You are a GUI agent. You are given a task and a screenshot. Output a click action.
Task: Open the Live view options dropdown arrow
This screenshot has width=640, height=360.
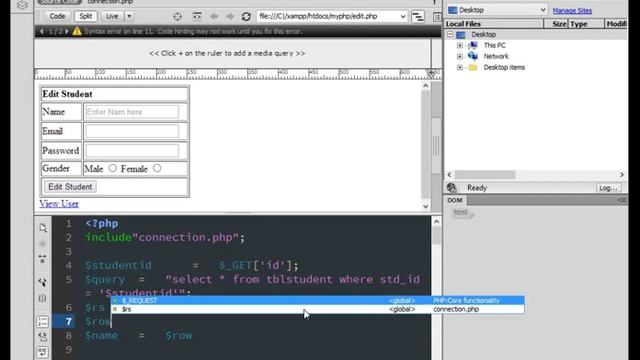(129, 16)
